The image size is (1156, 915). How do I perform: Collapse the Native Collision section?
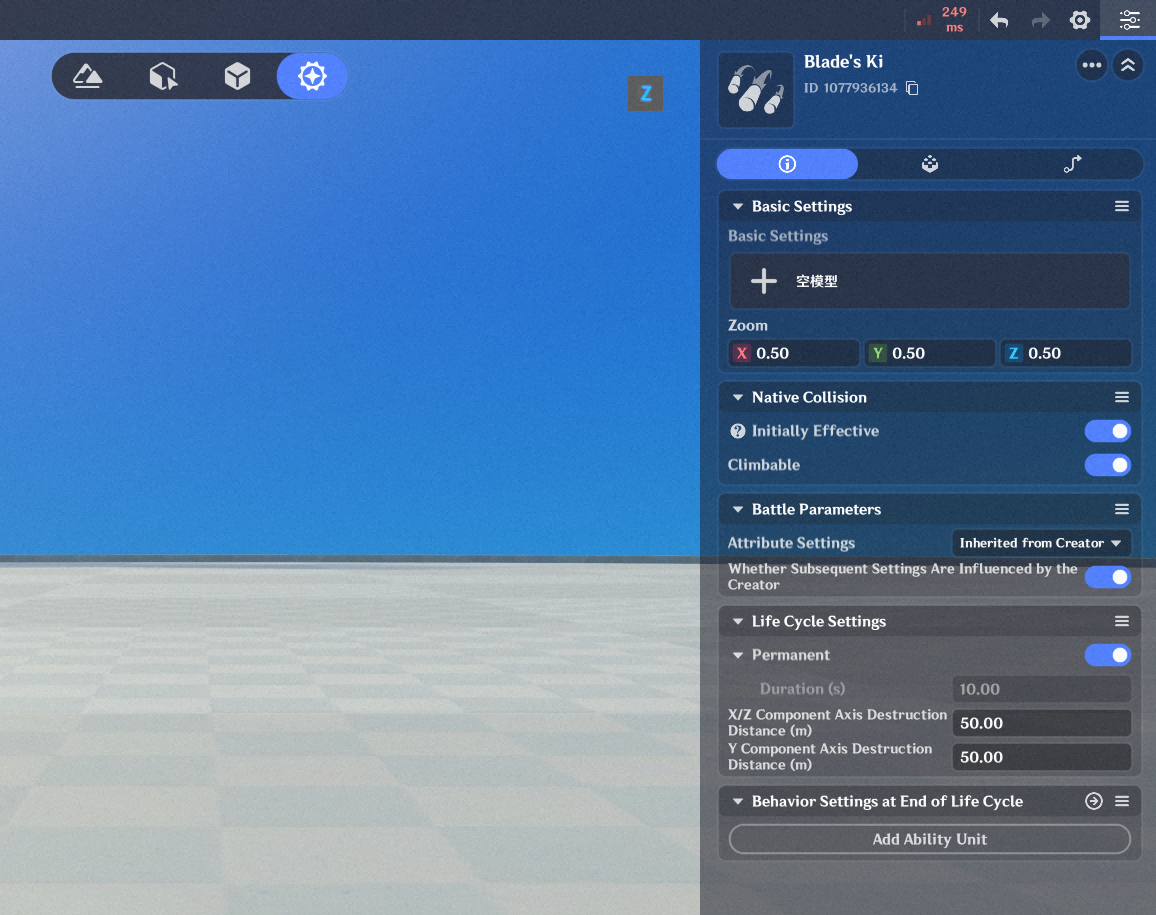pos(737,397)
